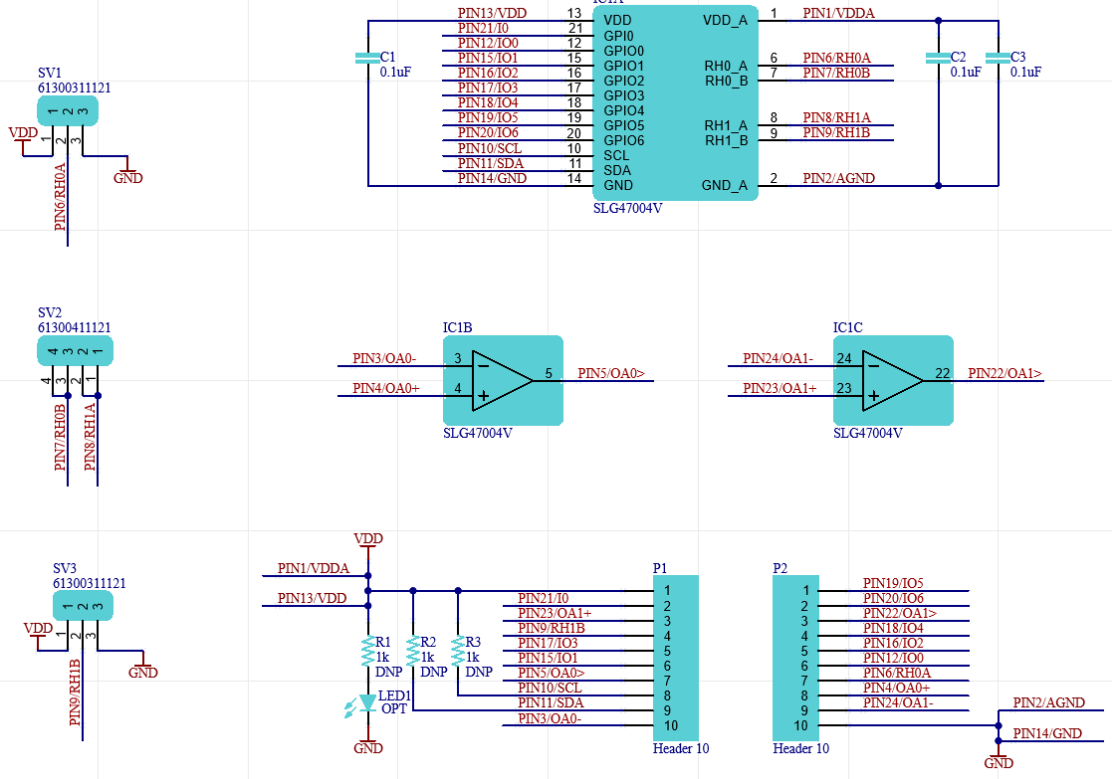Select the PIN1/VDDA net label at VDD_A pin
Image resolution: width=1112 pixels, height=779 pixels.
[x=838, y=14]
